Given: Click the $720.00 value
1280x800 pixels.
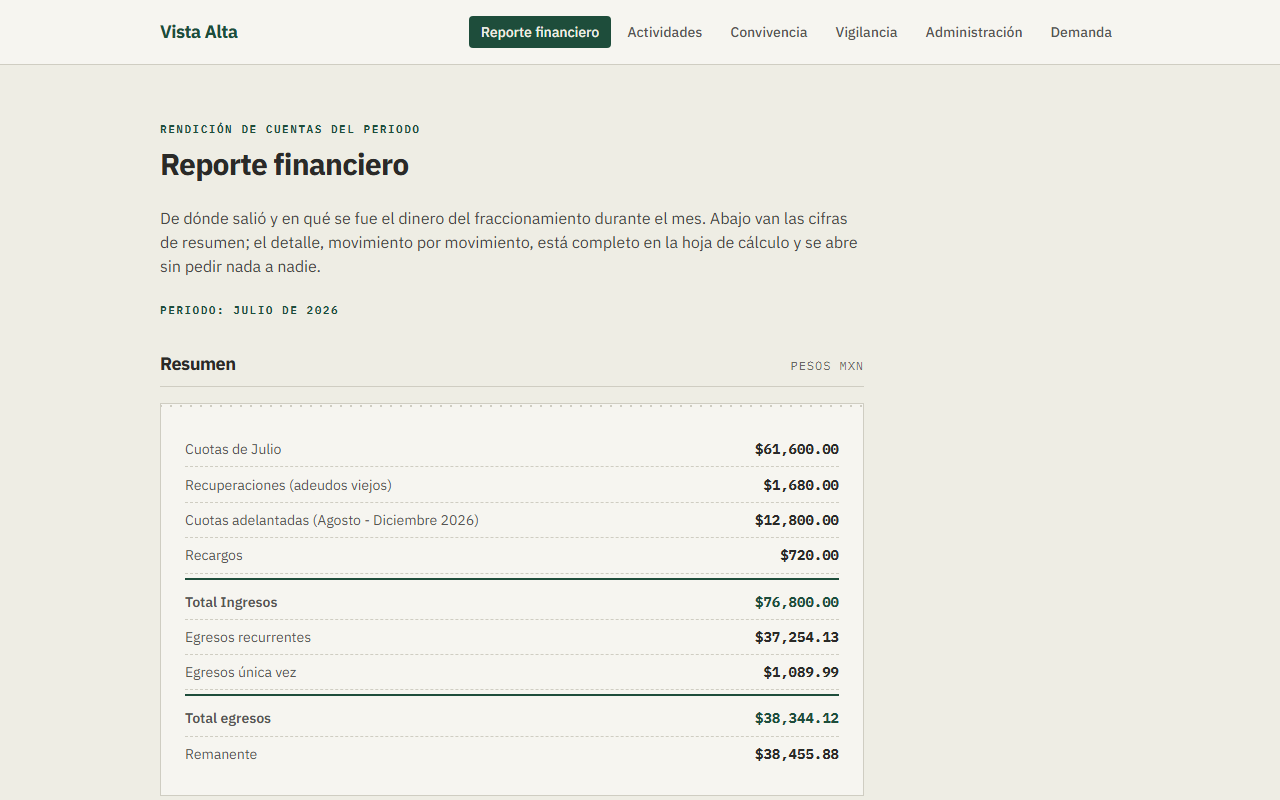Looking at the screenshot, I should [810, 555].
